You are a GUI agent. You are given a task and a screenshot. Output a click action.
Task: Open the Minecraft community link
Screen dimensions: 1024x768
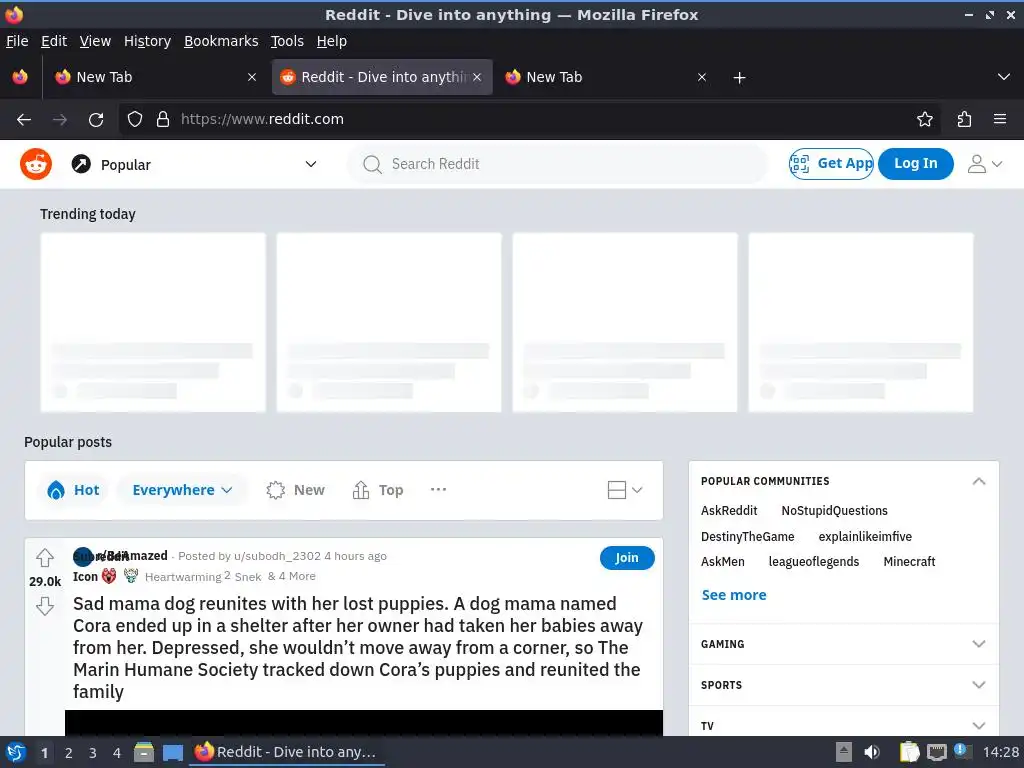coord(909,562)
